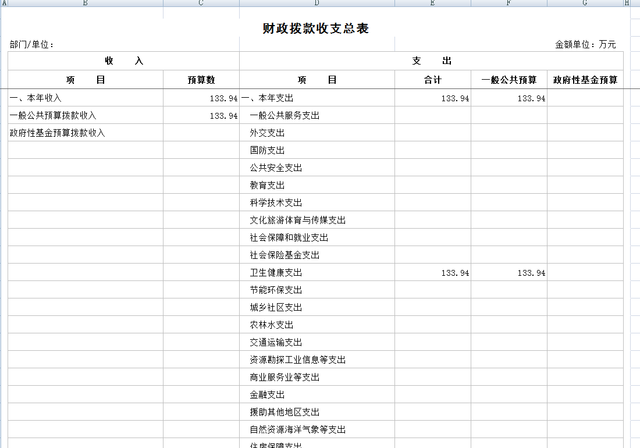Select the 收入 section header cell
This screenshot has width=640, height=448.
click(124, 61)
